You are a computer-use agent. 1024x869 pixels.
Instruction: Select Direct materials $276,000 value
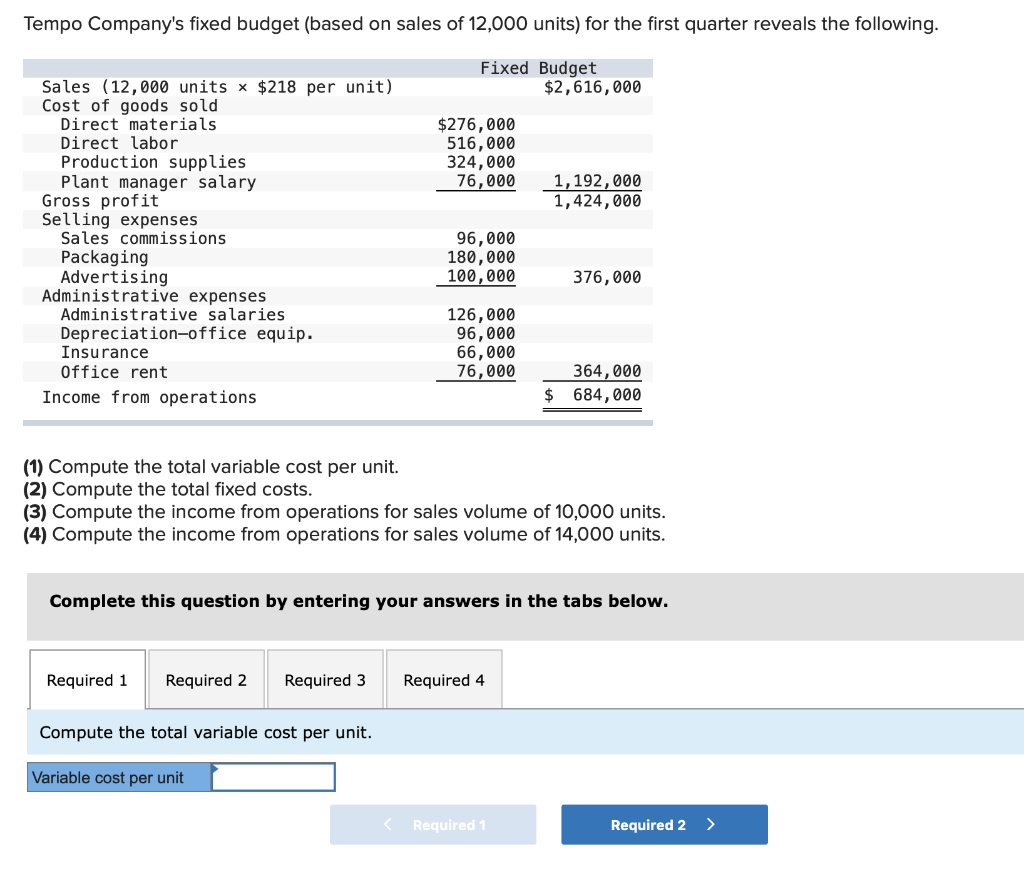click(476, 124)
